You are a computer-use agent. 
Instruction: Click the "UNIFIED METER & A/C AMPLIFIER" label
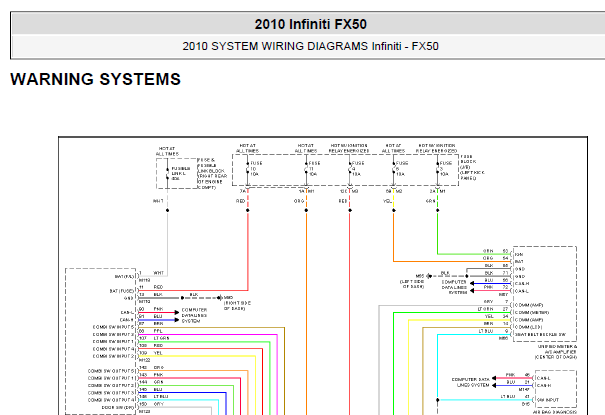pos(558,349)
